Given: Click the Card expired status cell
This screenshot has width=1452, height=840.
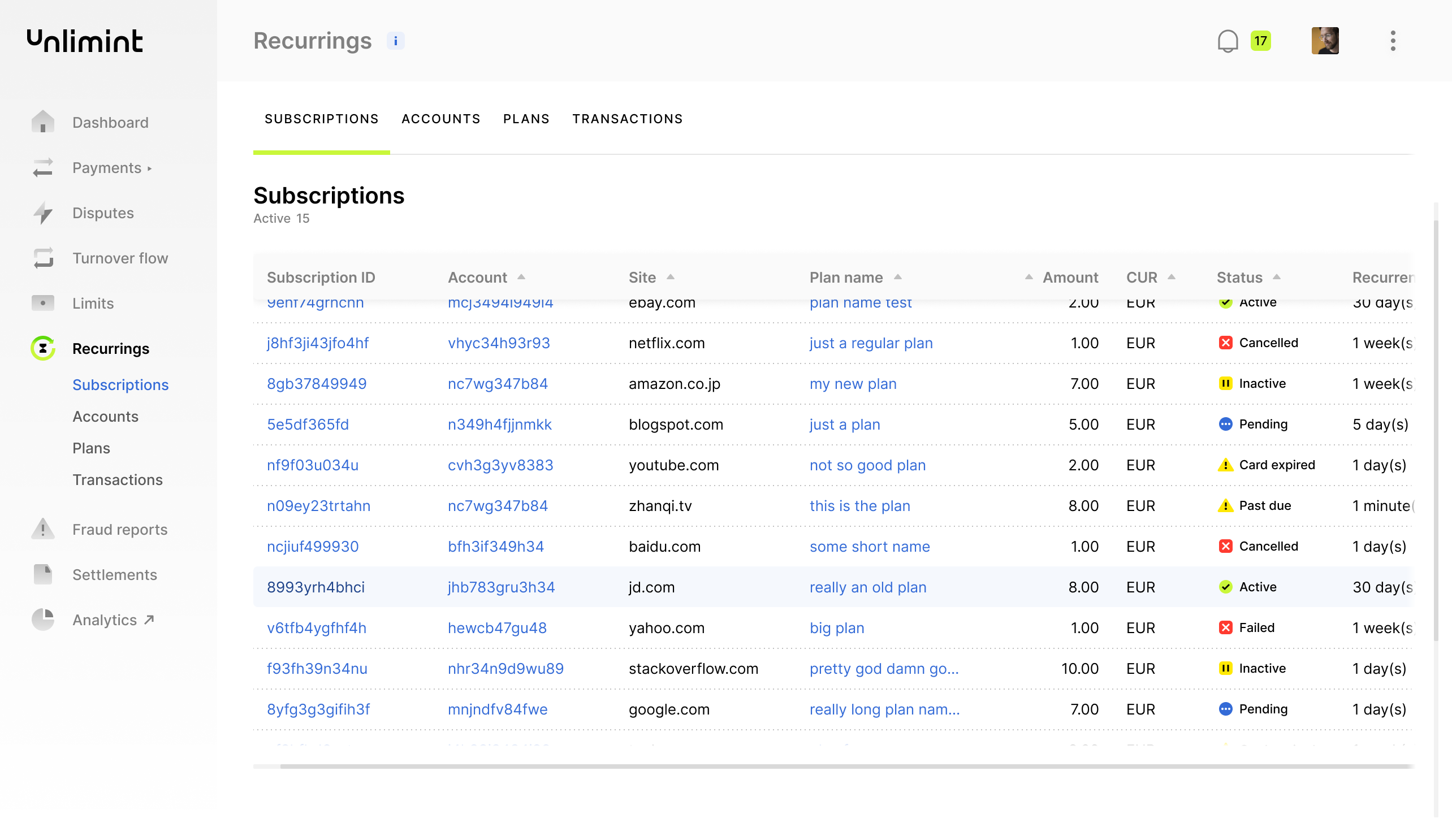Looking at the screenshot, I should (1267, 465).
